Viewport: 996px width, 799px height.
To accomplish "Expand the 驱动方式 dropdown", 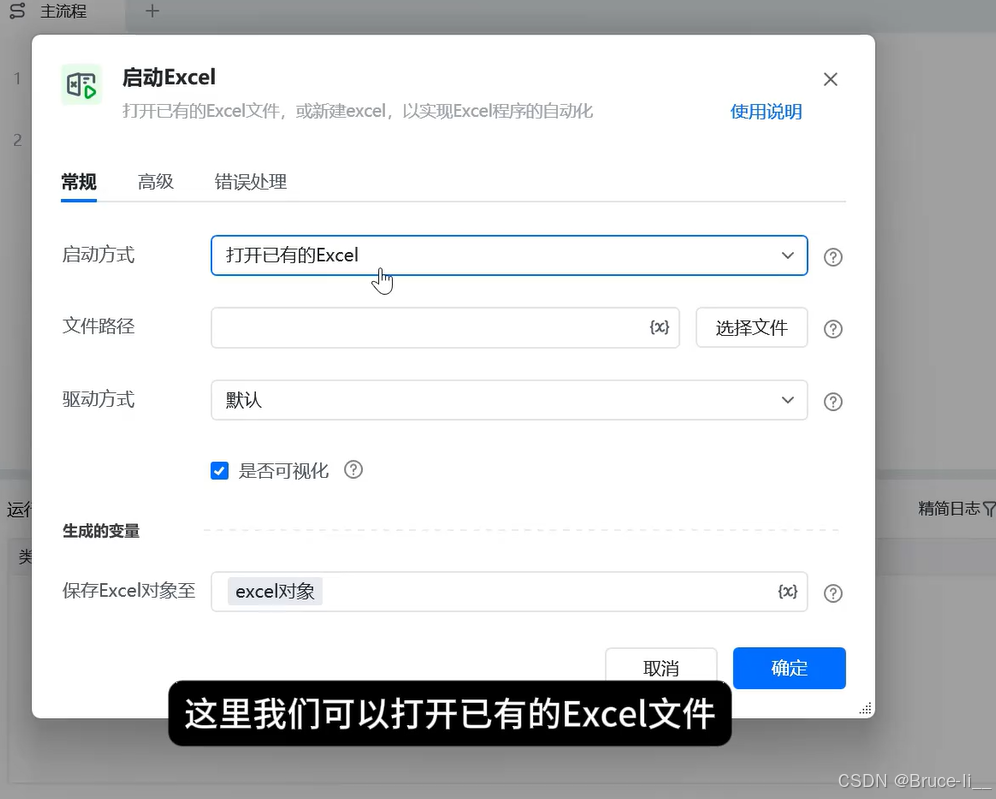I will click(509, 400).
